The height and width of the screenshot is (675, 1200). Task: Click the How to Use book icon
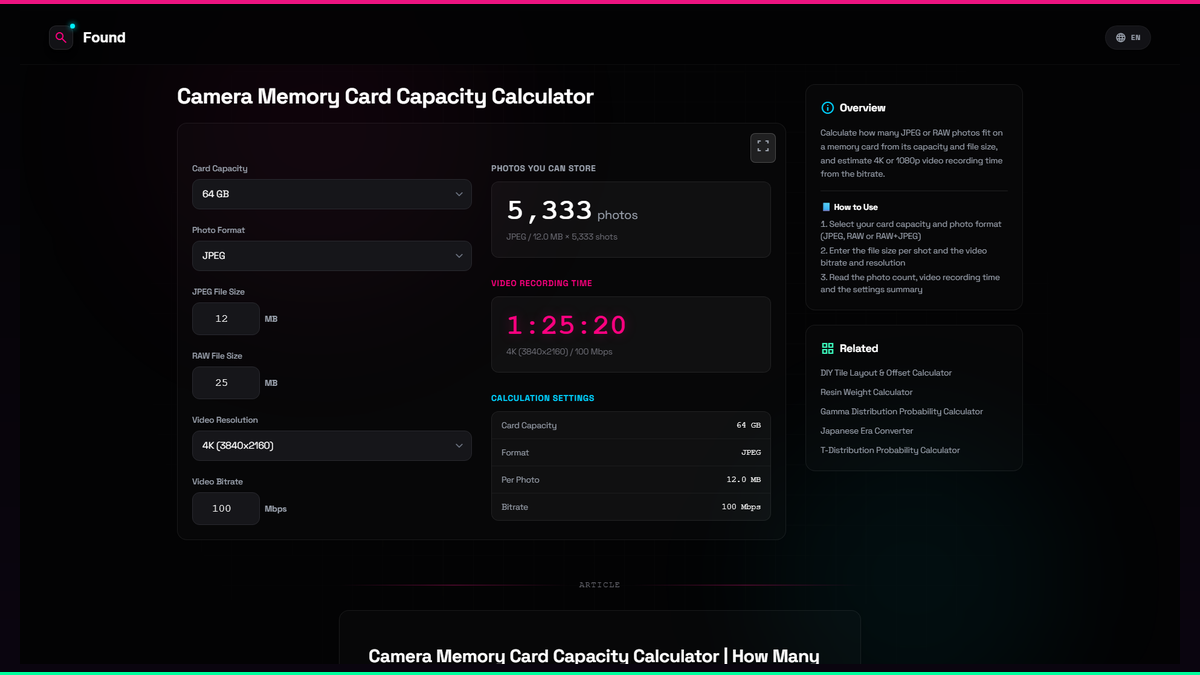point(826,207)
